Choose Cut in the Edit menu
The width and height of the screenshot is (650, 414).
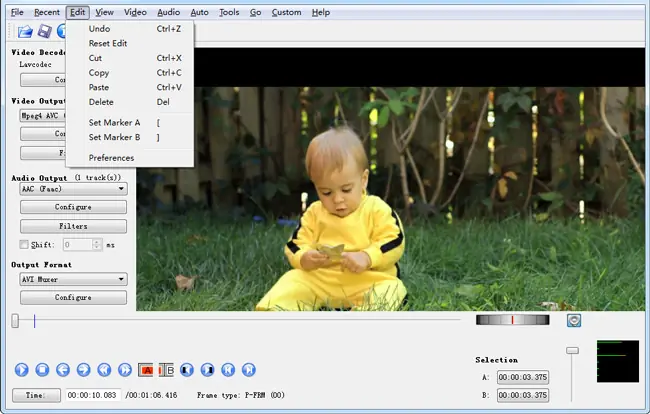tap(130, 58)
